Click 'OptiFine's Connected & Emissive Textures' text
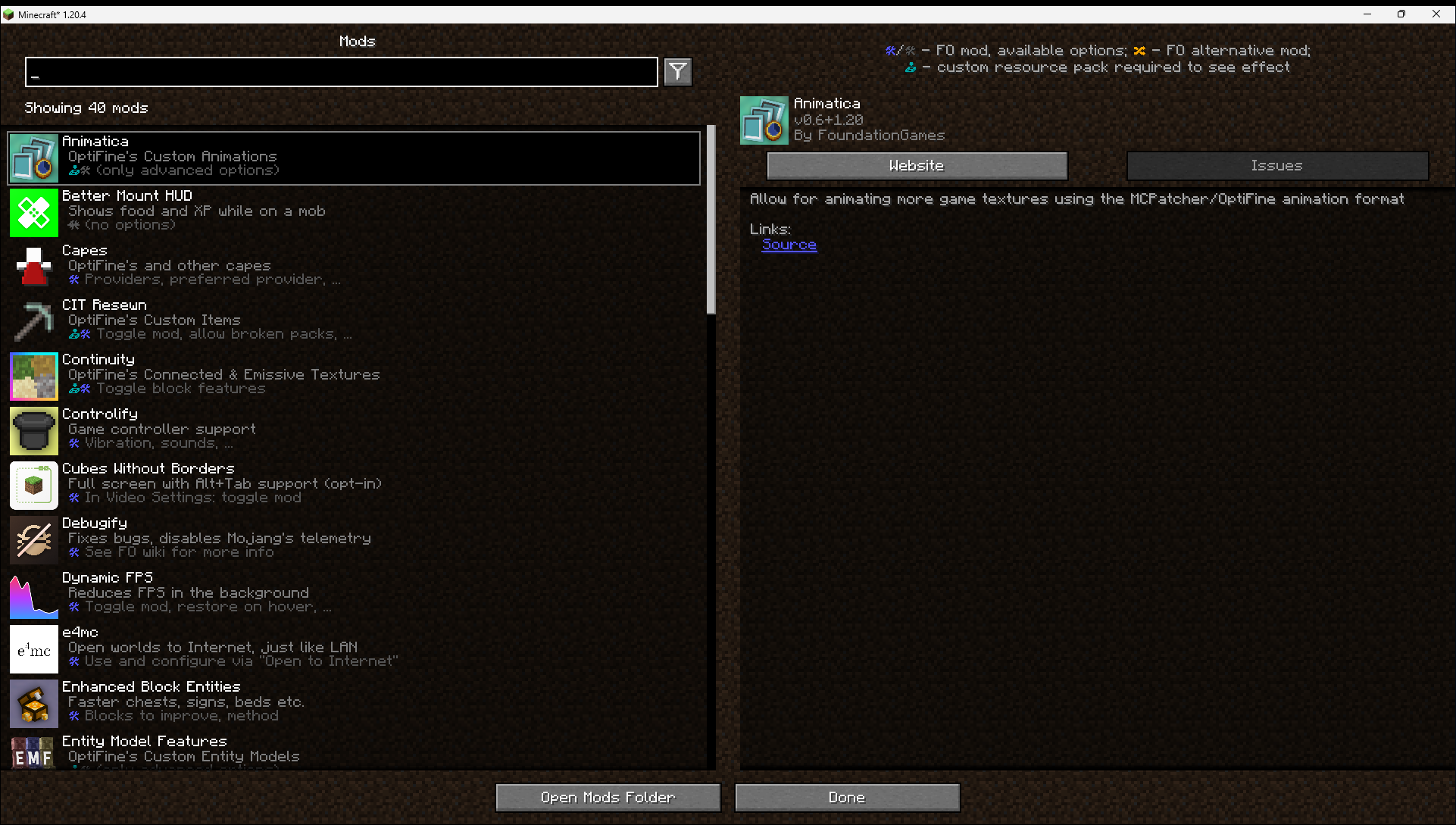The image size is (1456, 825). click(x=224, y=375)
